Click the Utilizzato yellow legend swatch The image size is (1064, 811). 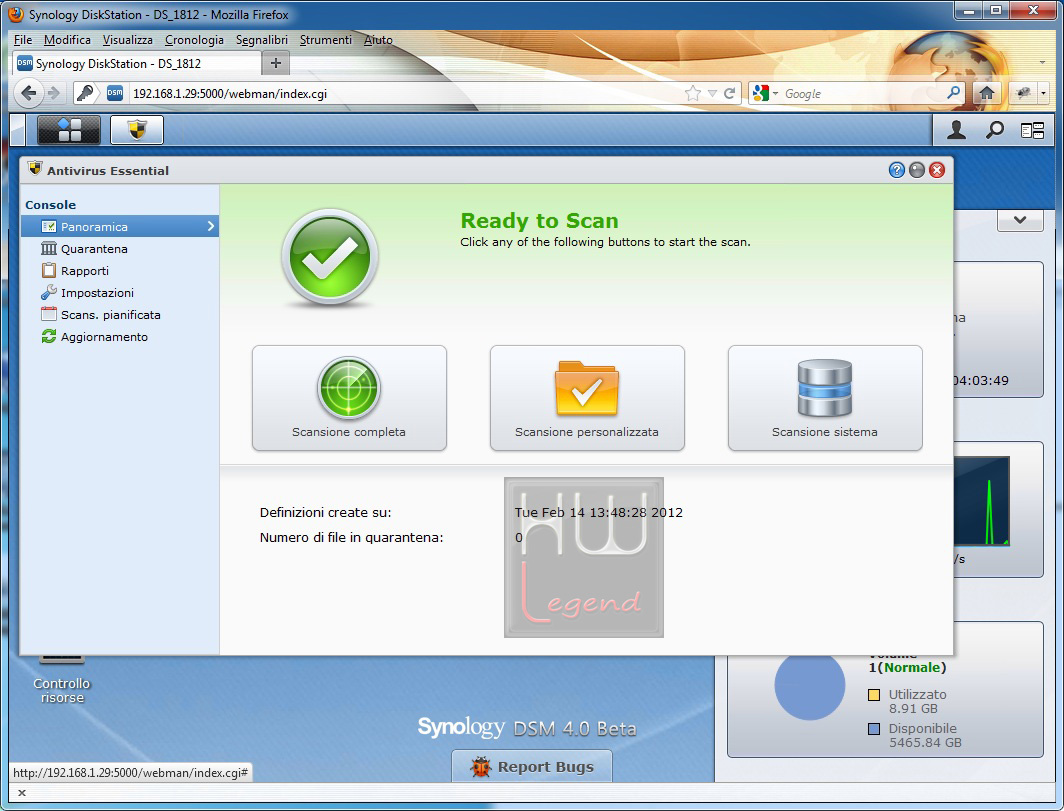pos(874,695)
